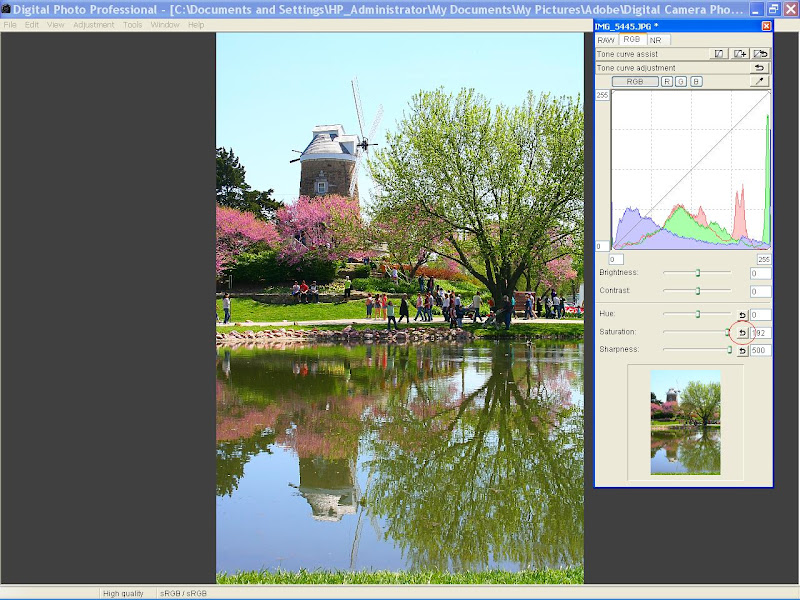
Task: Toggle the combined RGB channel button
Action: click(x=635, y=81)
